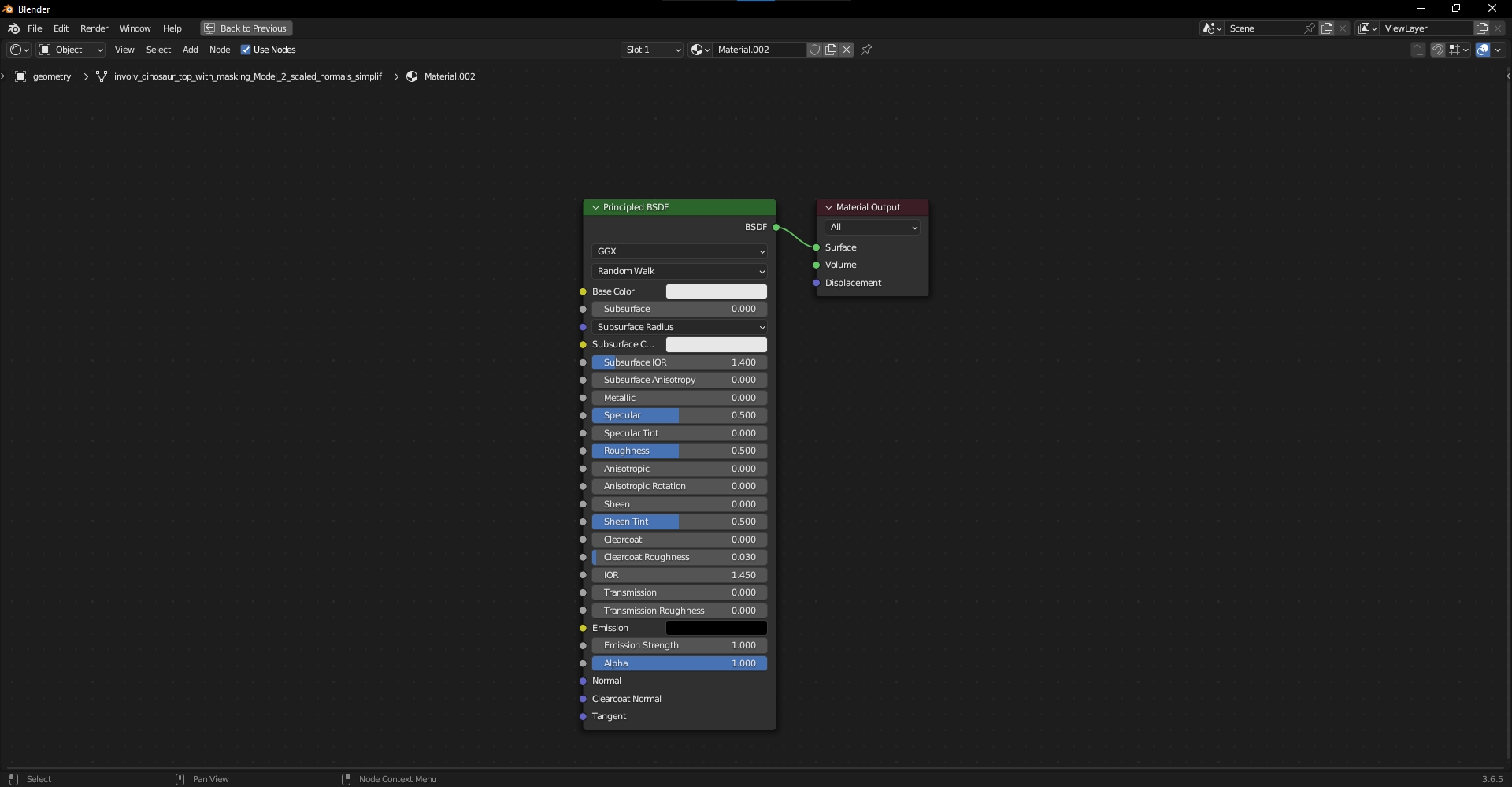1512x787 pixels.
Task: Open the Slot 1 dropdown
Action: click(x=652, y=50)
